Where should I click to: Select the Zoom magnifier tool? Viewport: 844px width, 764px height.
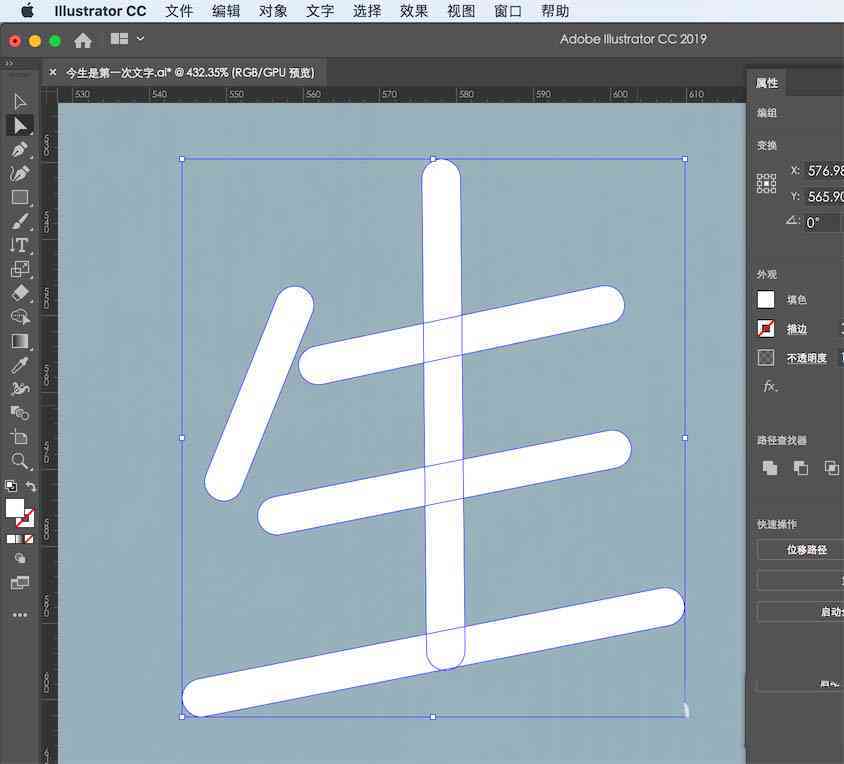19,461
